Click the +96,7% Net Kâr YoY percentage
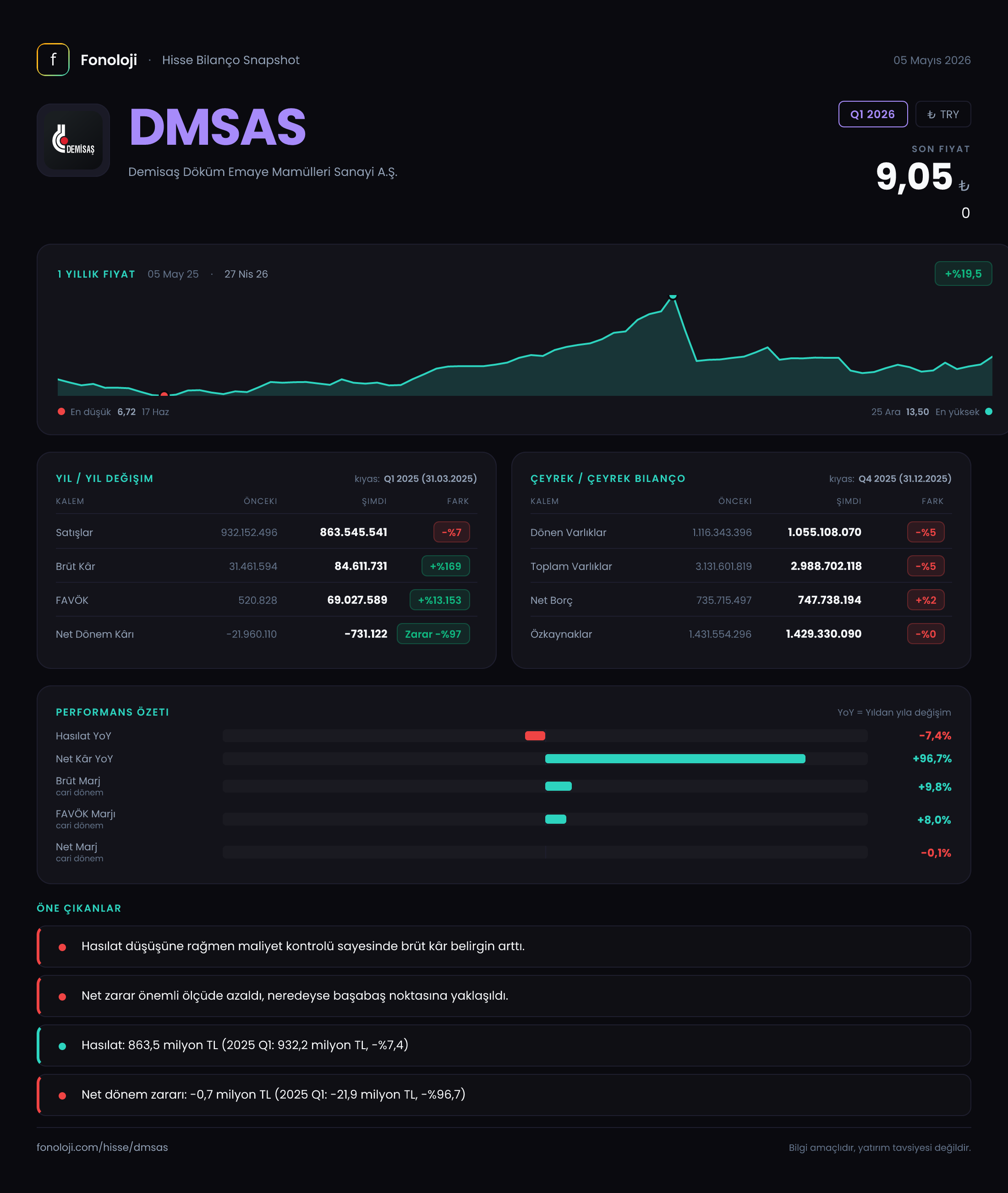The width and height of the screenshot is (1008, 1193). click(932, 758)
